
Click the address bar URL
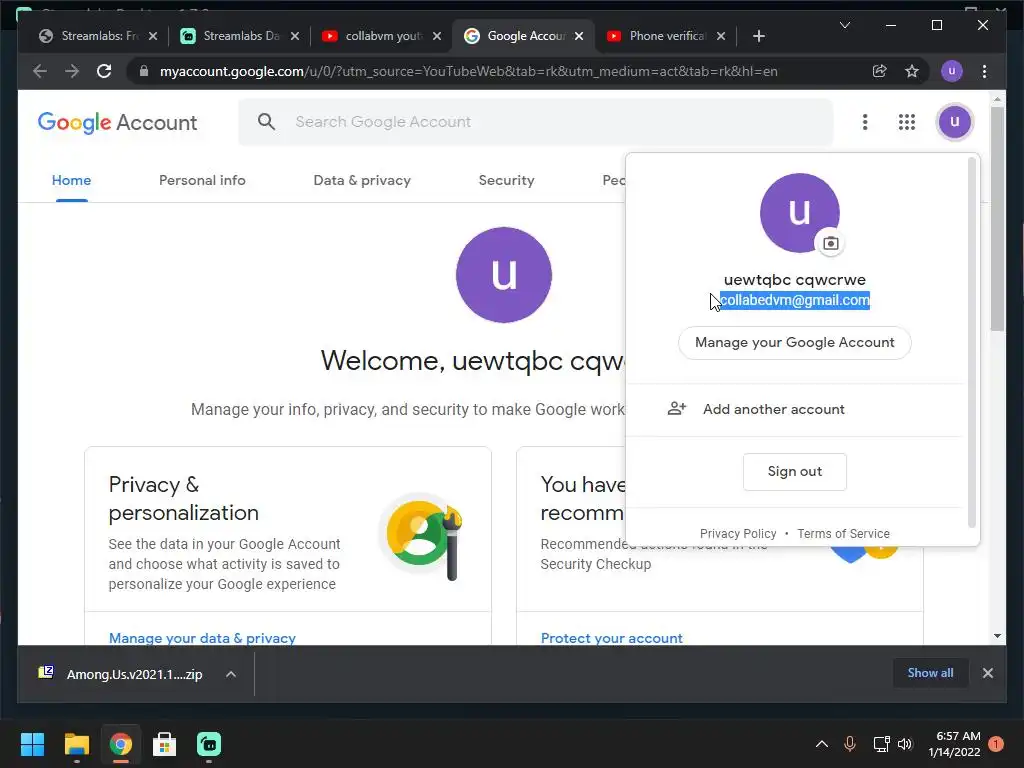coord(468,71)
